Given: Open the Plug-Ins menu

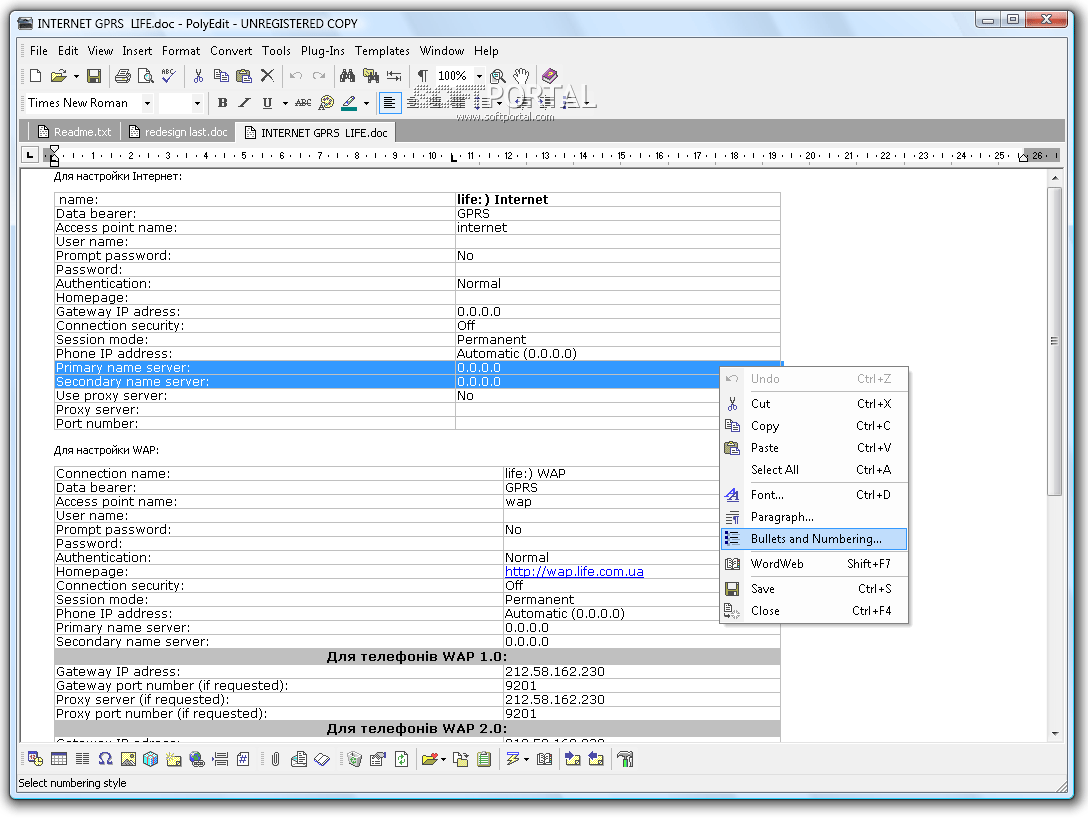Looking at the screenshot, I should [x=323, y=51].
